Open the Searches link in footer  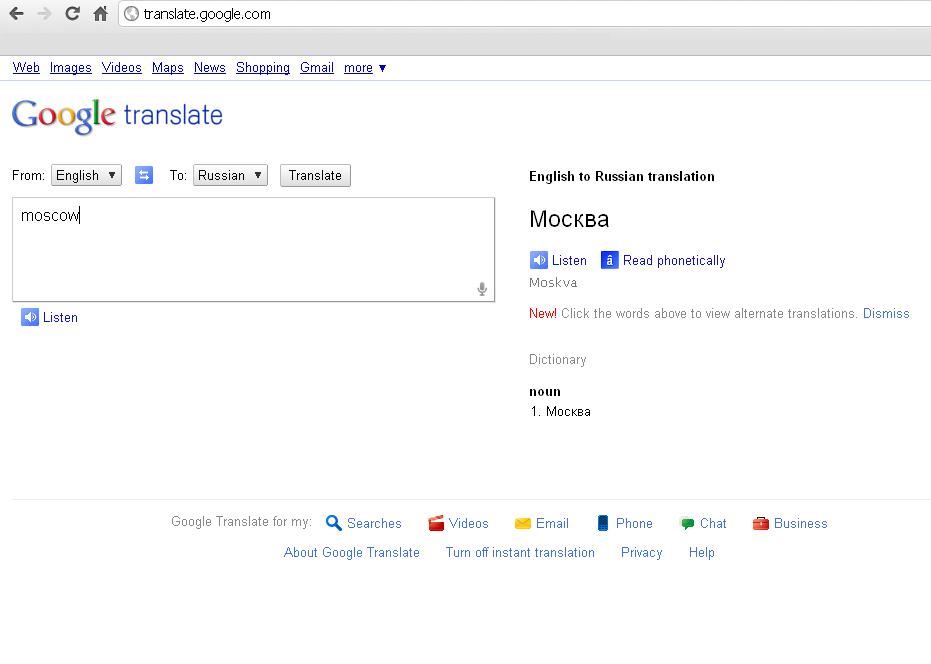[x=374, y=523]
